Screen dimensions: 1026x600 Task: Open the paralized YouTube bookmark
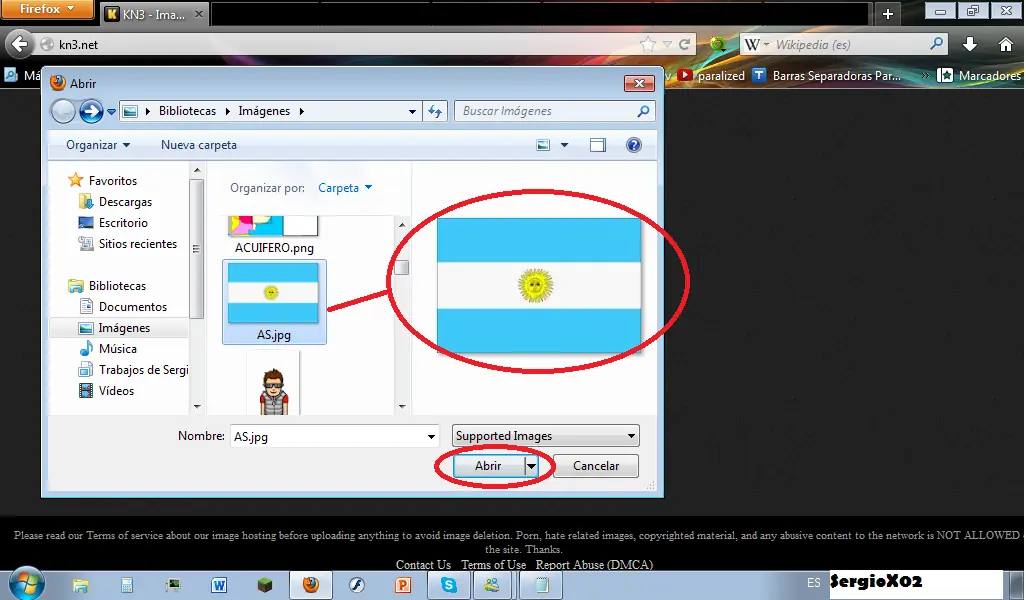[711, 76]
